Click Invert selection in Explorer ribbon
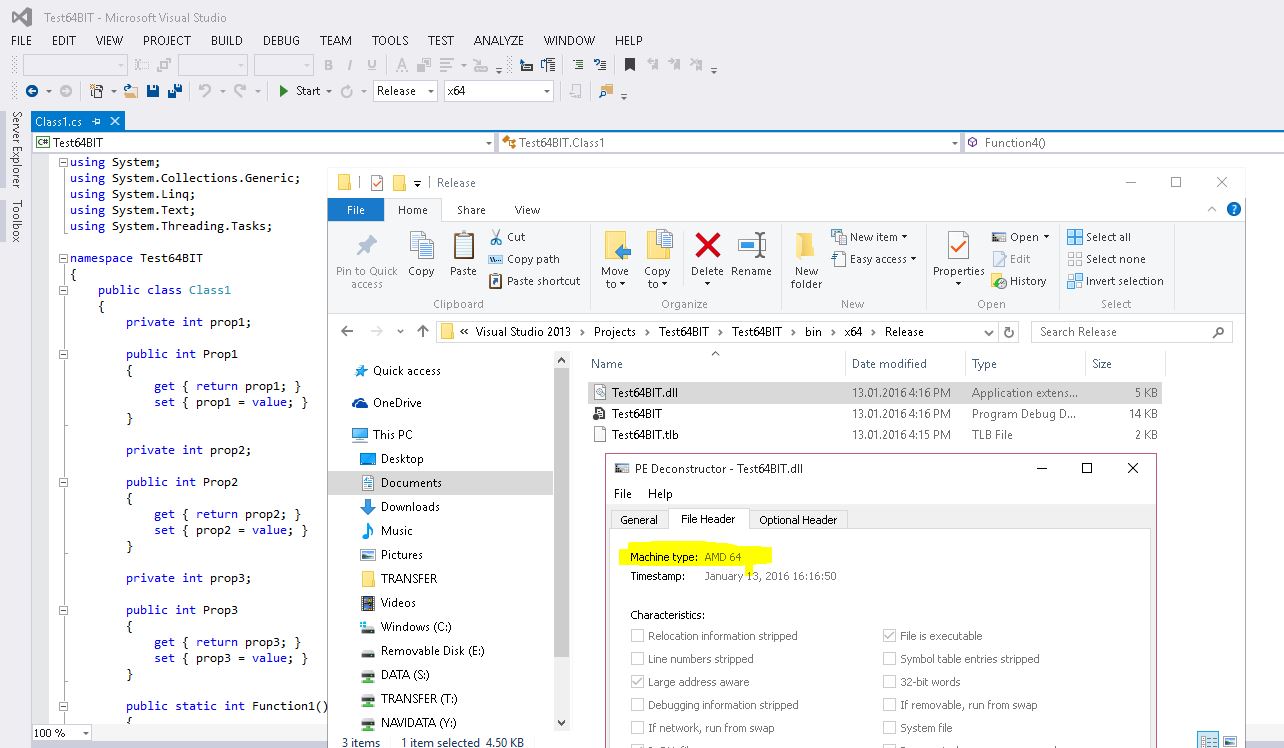1284x748 pixels. tap(1115, 281)
